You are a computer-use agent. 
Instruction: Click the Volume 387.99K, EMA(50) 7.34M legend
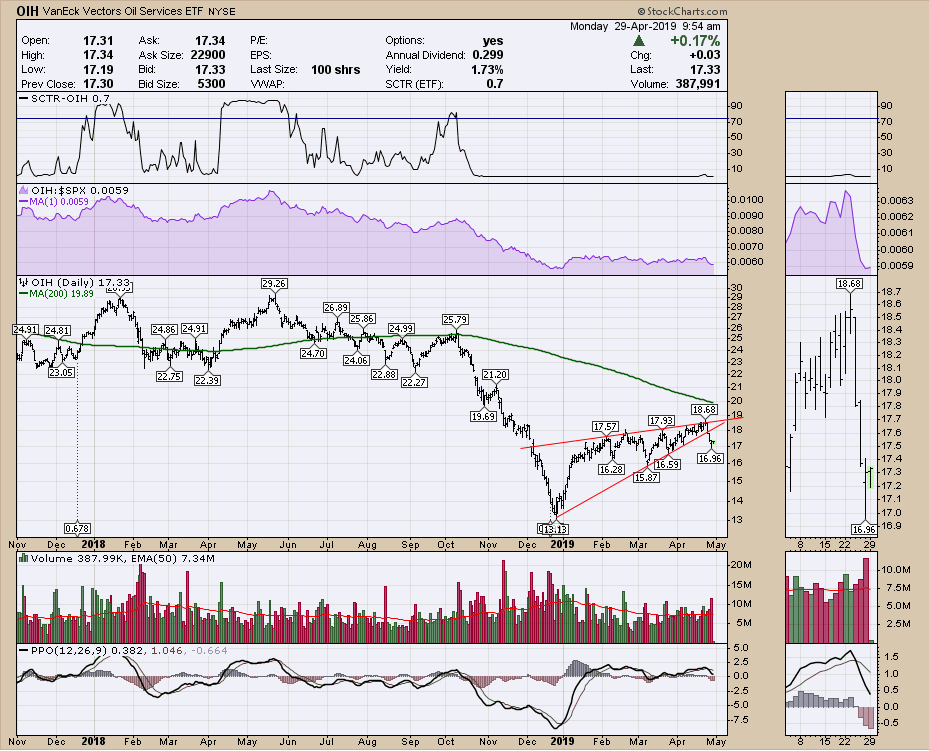123,558
